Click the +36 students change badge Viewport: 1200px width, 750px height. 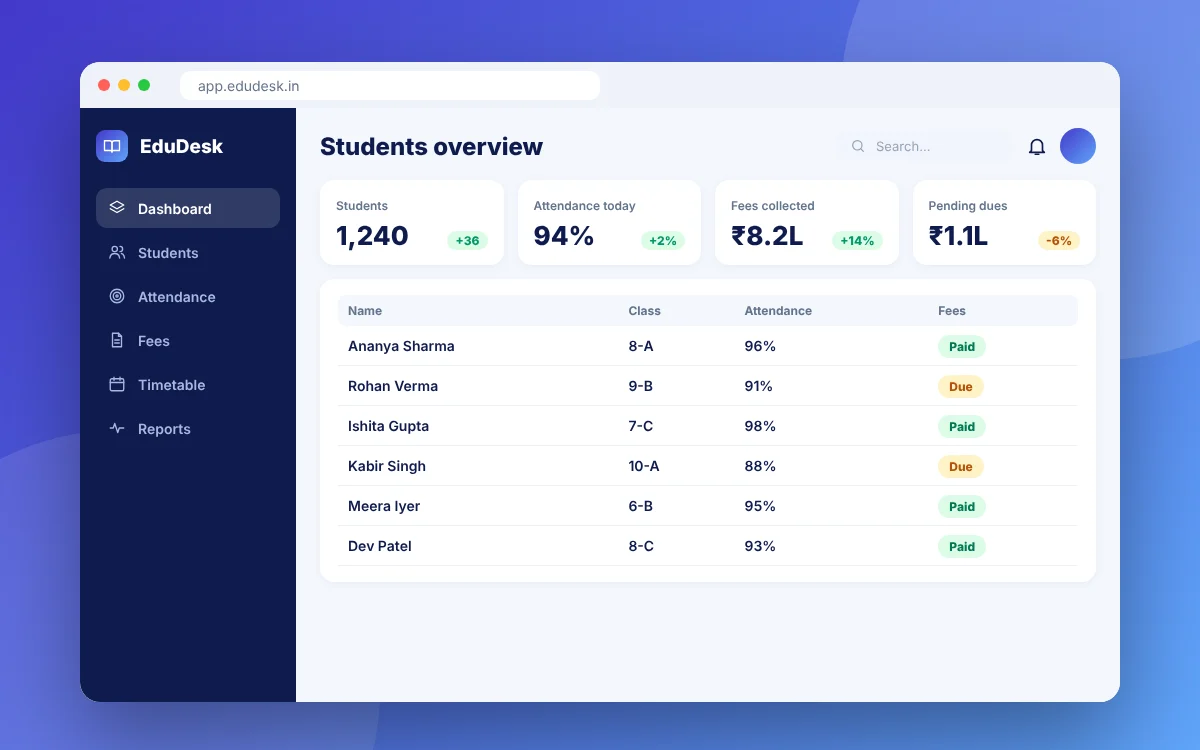[467, 241]
